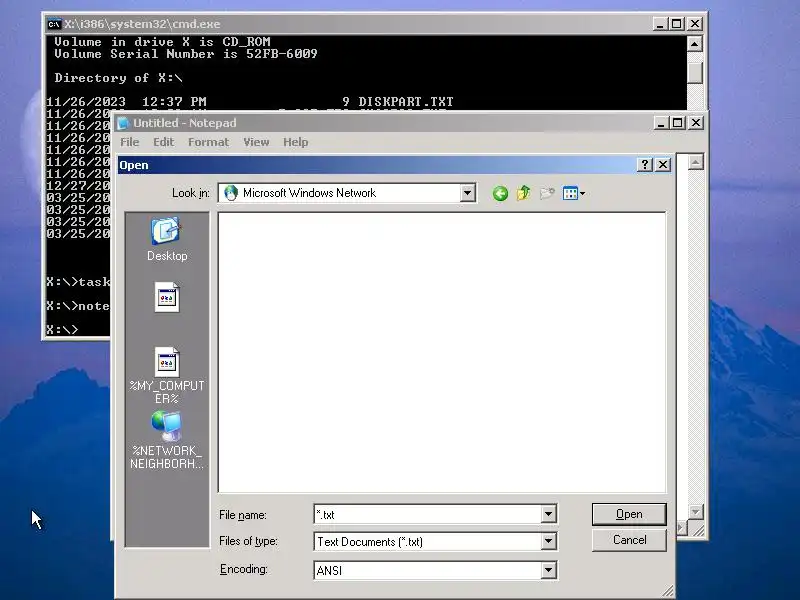Image resolution: width=800 pixels, height=600 pixels.
Task: Expand the Encoding dropdown
Action: click(x=548, y=570)
